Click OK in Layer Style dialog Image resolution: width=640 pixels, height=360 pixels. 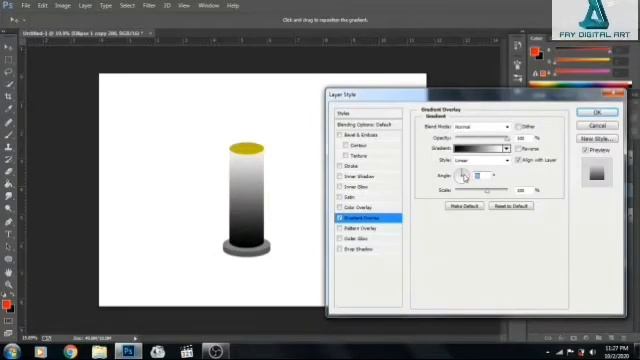click(597, 112)
